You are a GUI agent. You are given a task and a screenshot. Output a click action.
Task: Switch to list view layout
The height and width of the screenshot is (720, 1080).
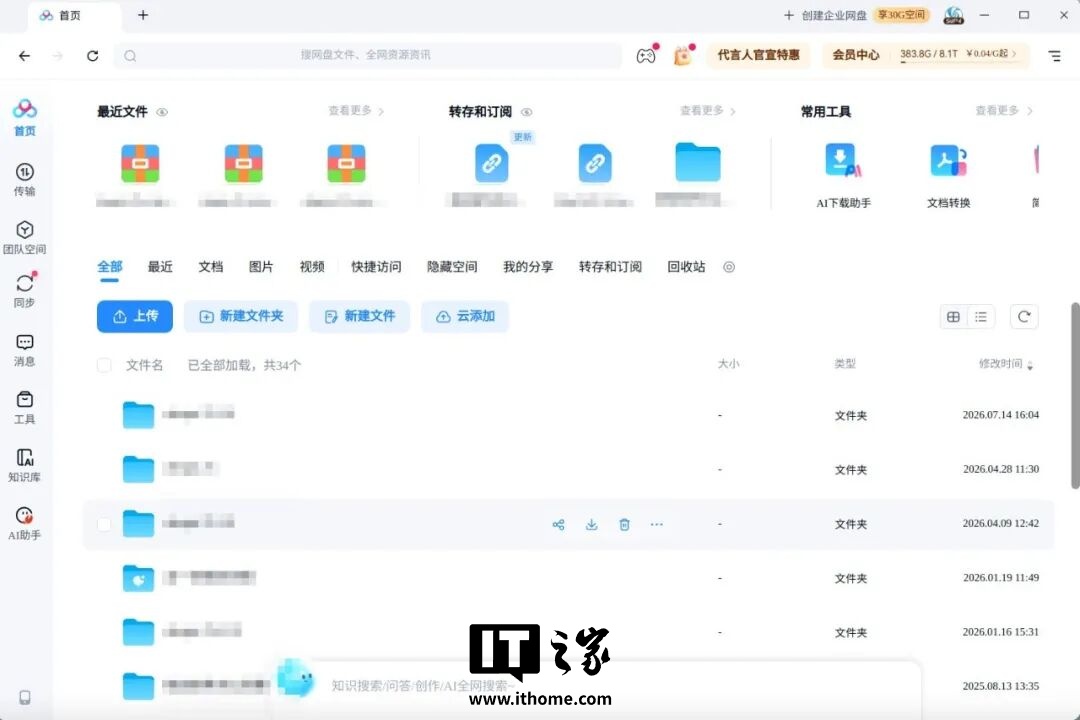click(981, 317)
